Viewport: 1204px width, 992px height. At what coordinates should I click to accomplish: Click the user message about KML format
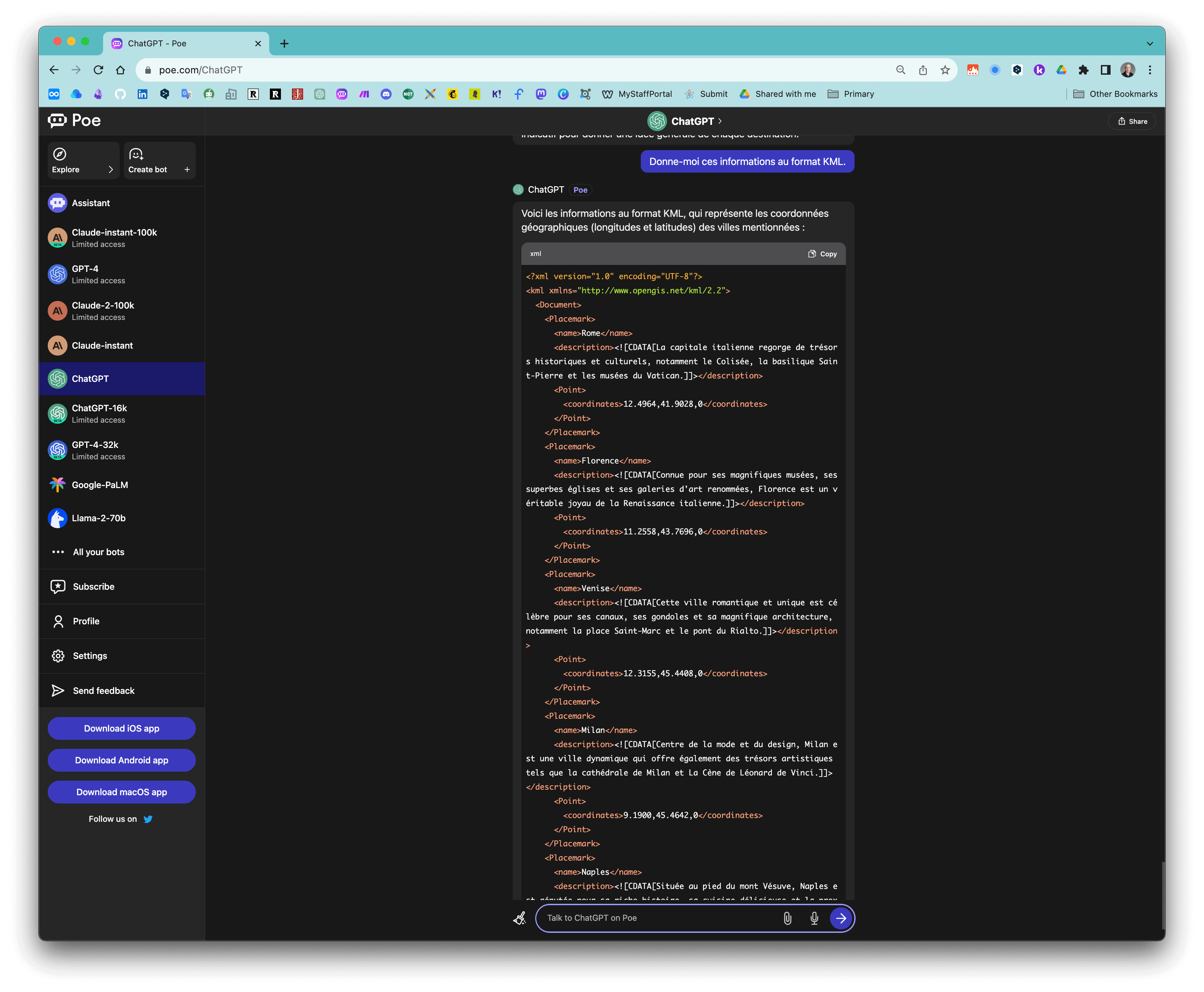point(747,161)
